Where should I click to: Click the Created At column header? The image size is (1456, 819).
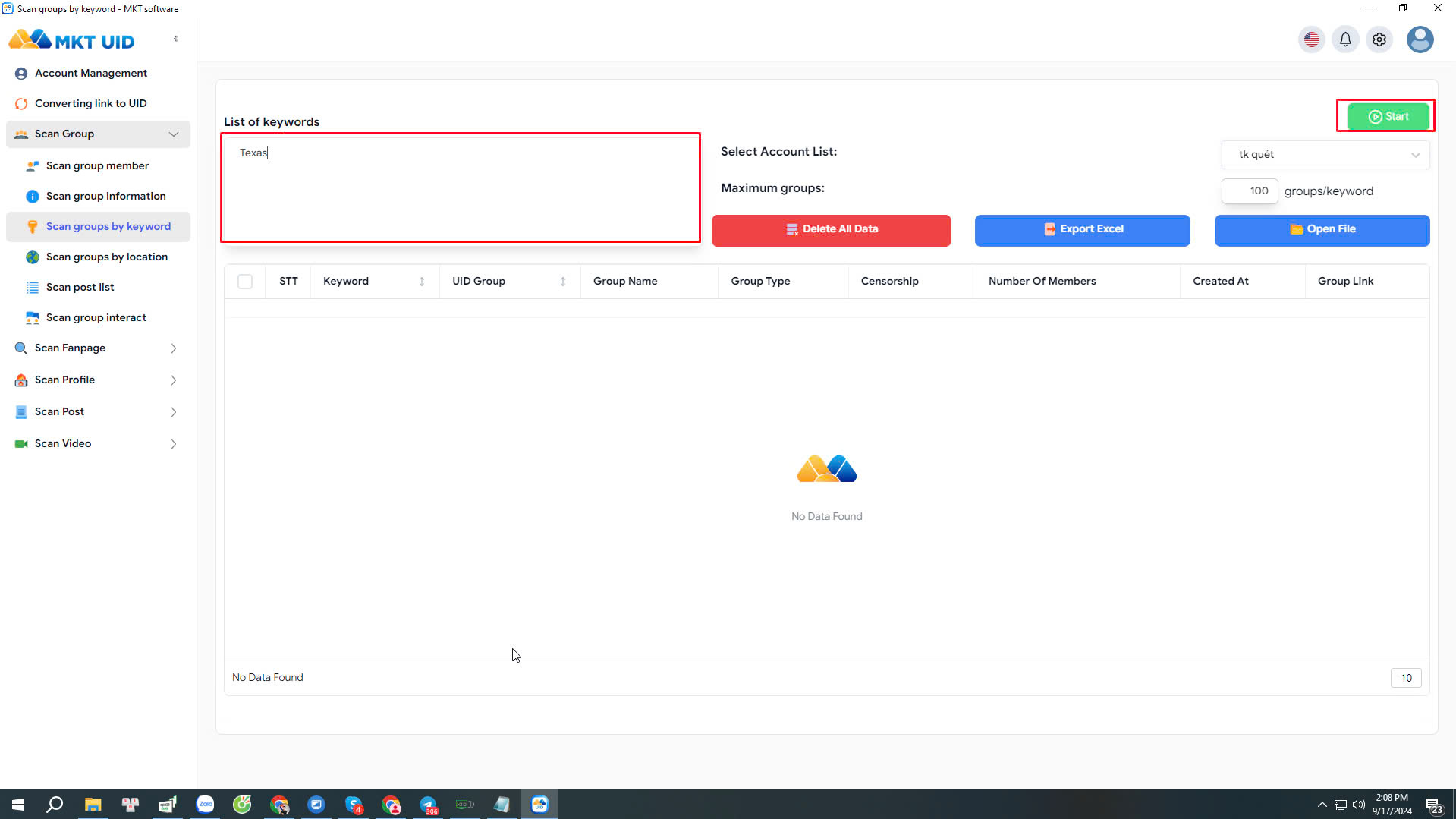[x=1221, y=281]
